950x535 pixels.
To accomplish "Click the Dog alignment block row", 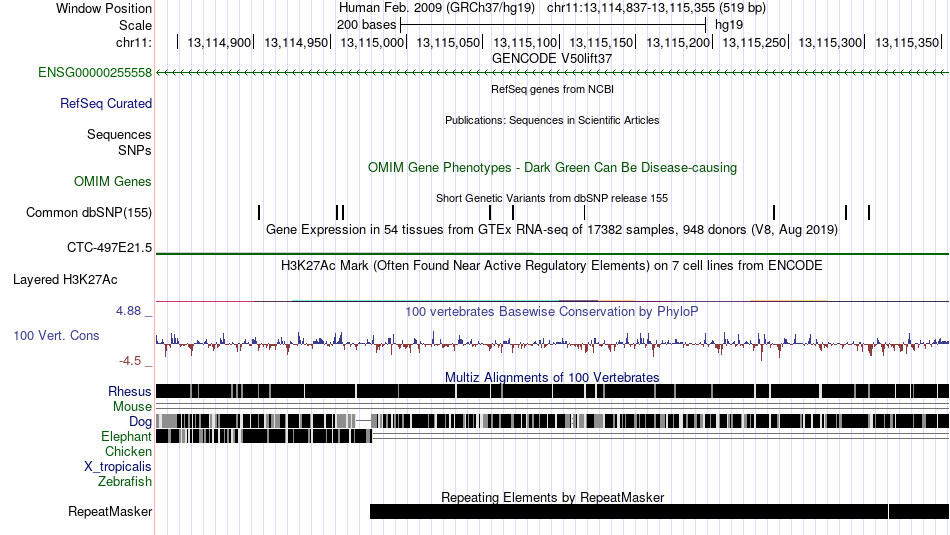I will click(x=552, y=421).
